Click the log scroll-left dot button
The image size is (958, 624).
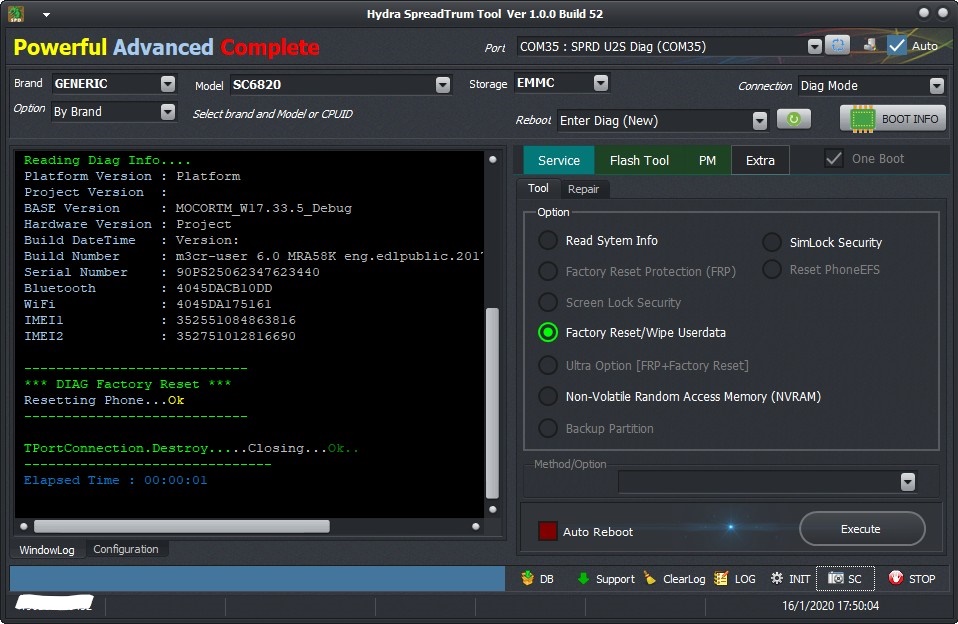tap(24, 526)
